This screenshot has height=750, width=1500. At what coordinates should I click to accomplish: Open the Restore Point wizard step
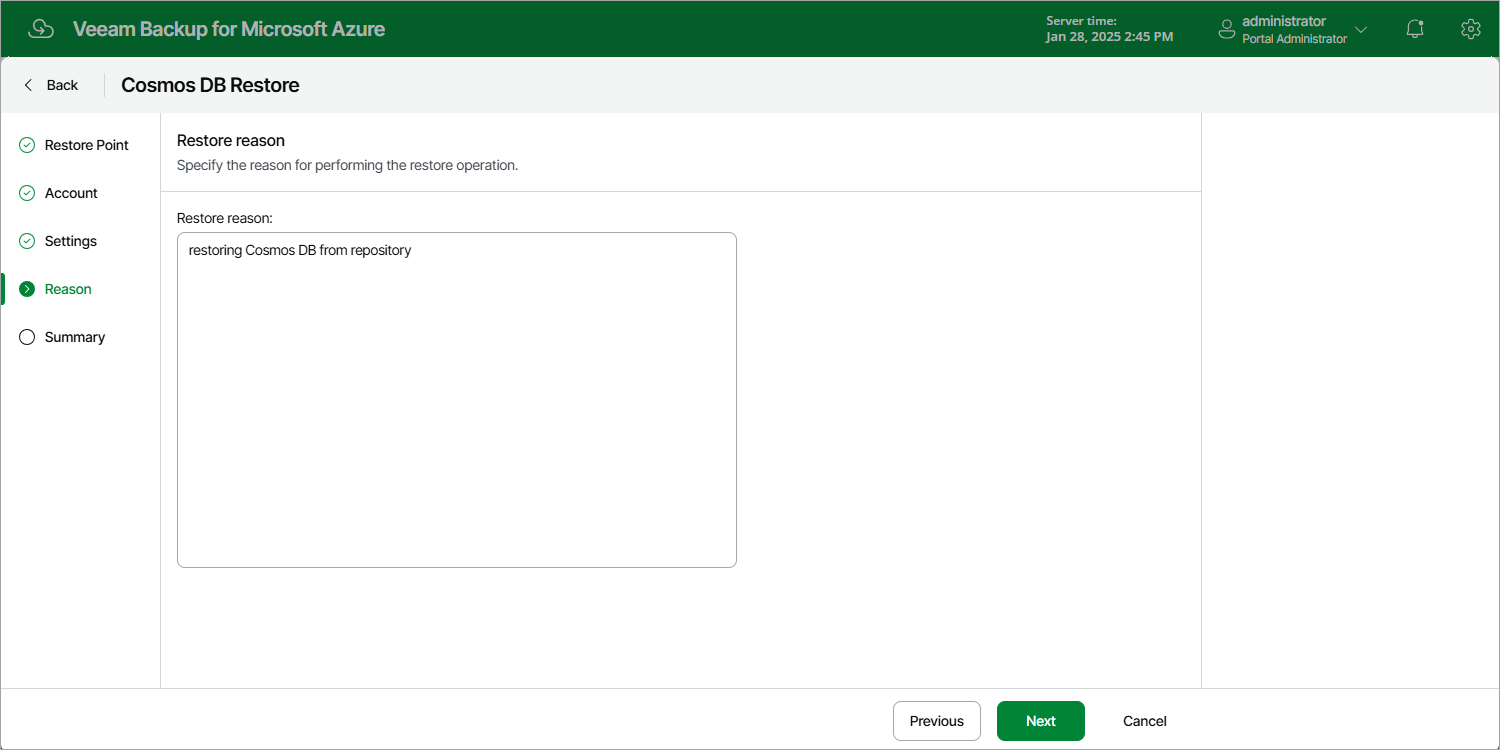click(x=87, y=145)
